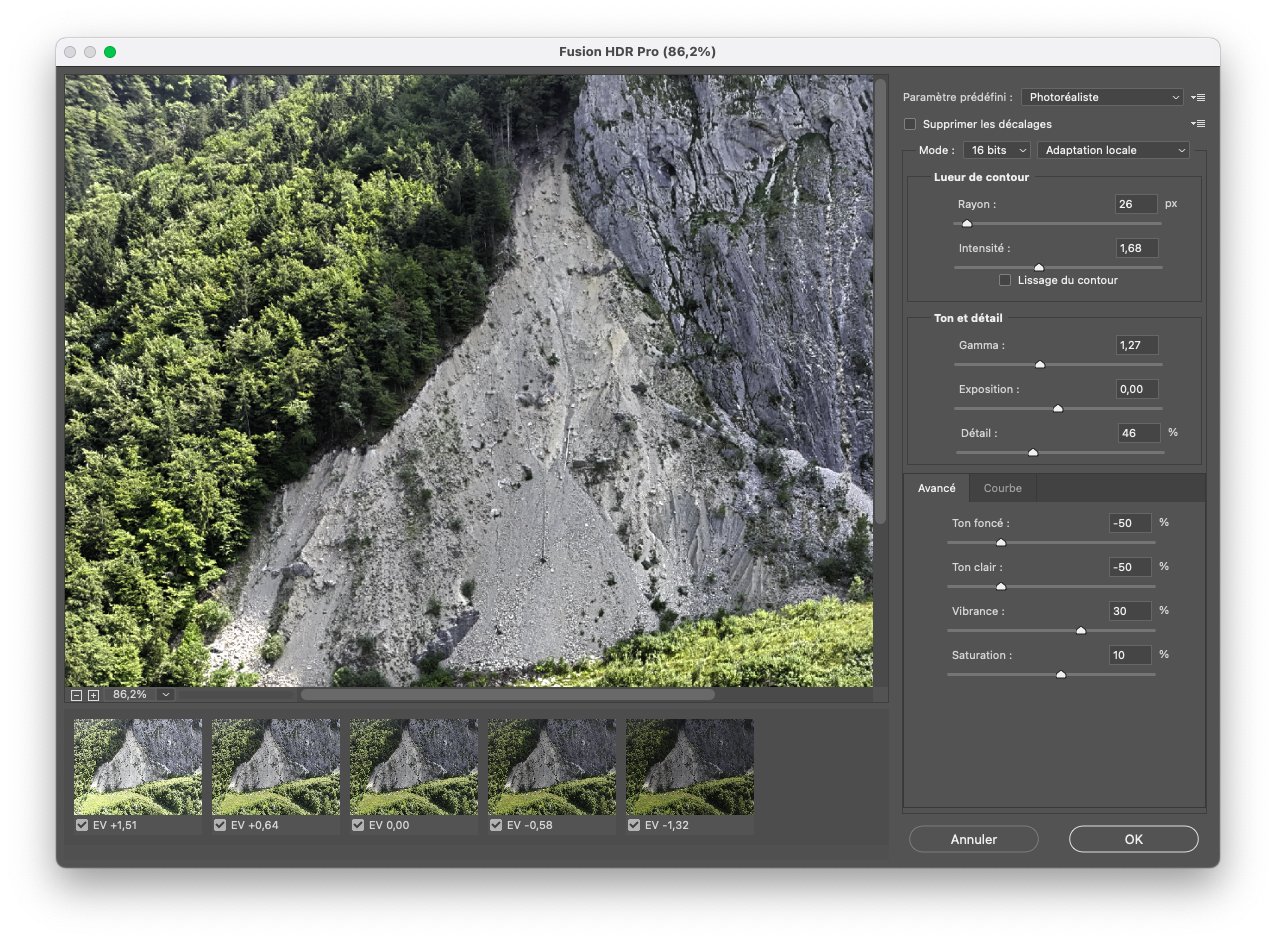Open Paramètre prédéfini Photoréaliste dropdown
Image resolution: width=1276 pixels, height=942 pixels.
[1102, 97]
